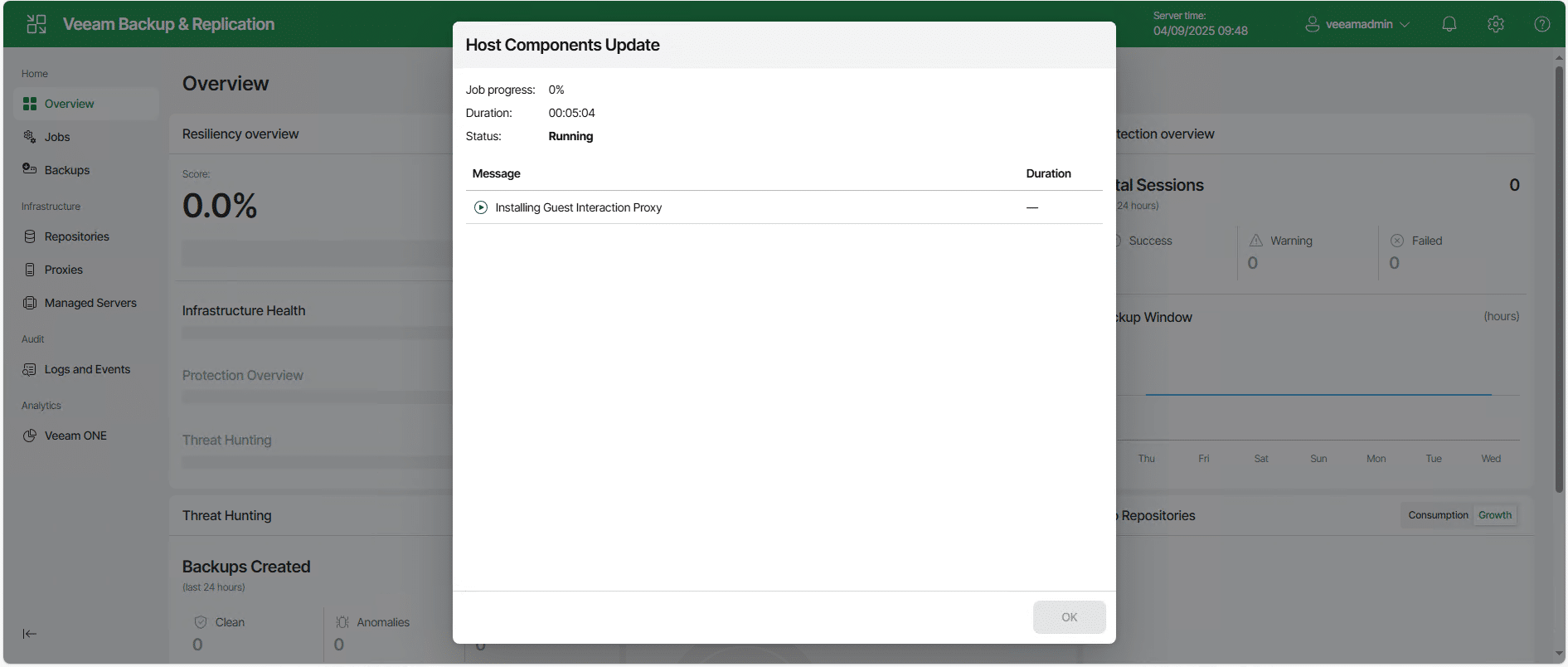Select Managed Servers in the sidebar

point(90,303)
